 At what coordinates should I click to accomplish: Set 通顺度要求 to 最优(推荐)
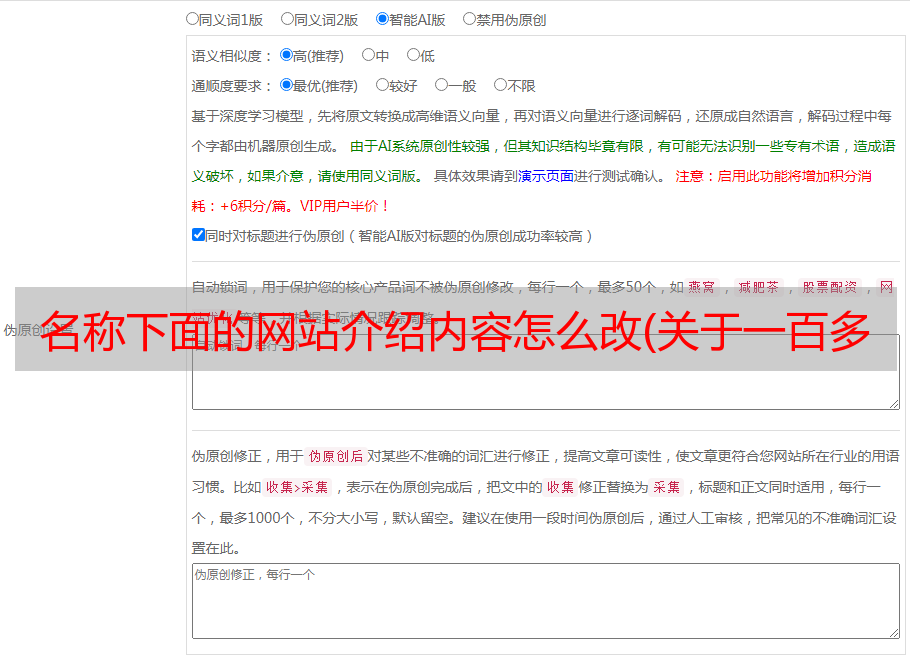coord(286,85)
